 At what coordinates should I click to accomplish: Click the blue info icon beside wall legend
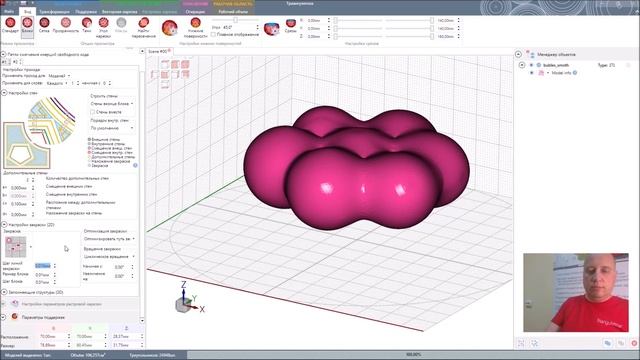[x=135, y=165]
